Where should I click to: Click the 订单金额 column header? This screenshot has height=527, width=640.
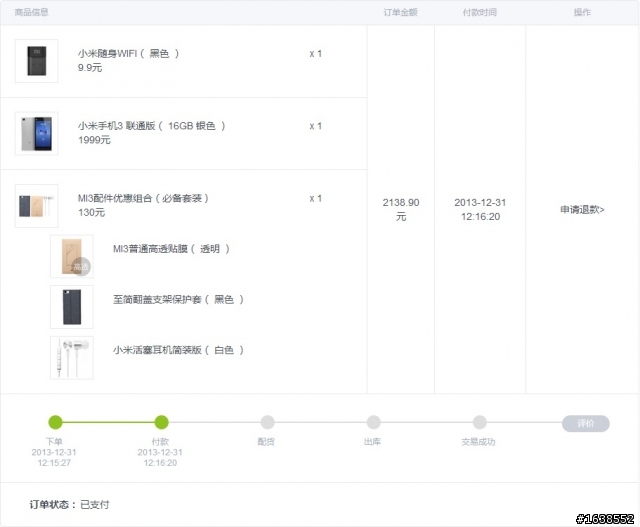(400, 12)
